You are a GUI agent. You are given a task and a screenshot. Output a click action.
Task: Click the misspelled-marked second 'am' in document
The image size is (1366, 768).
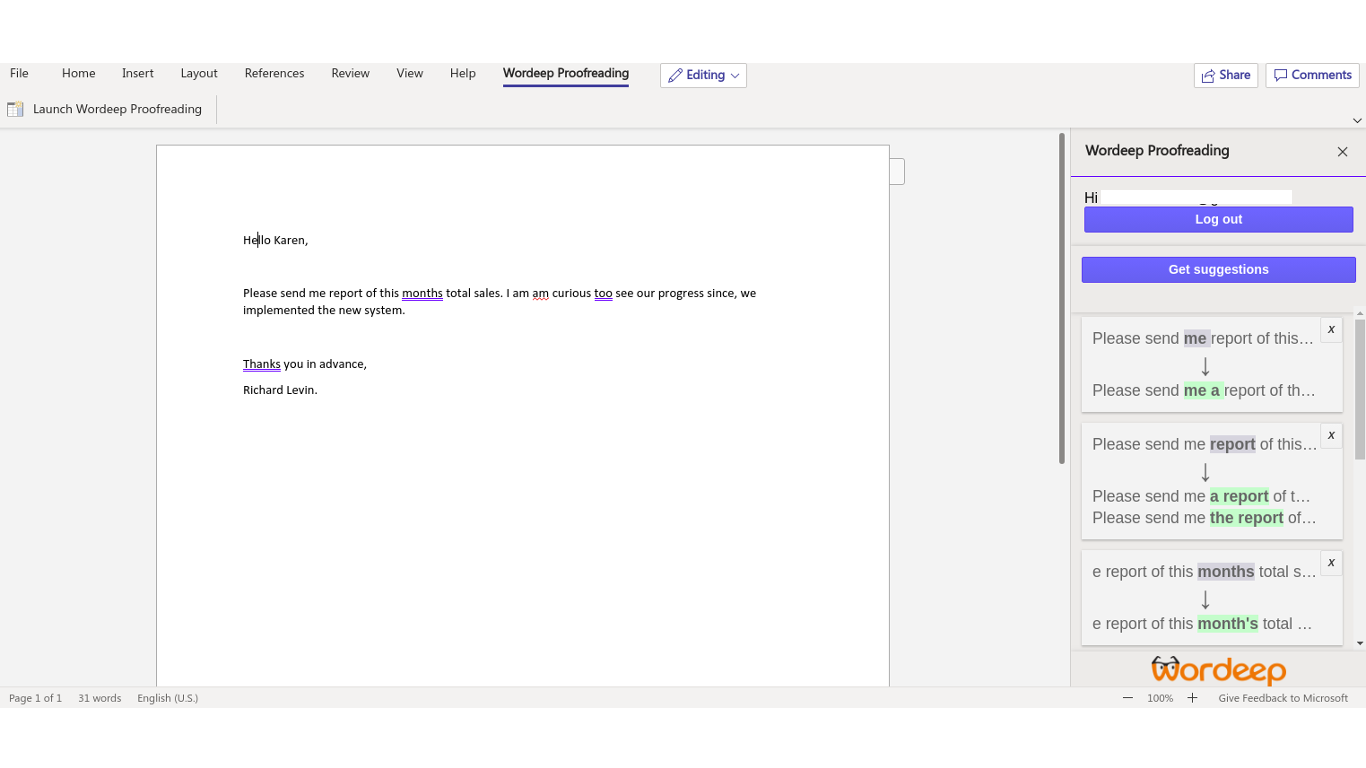click(x=540, y=293)
